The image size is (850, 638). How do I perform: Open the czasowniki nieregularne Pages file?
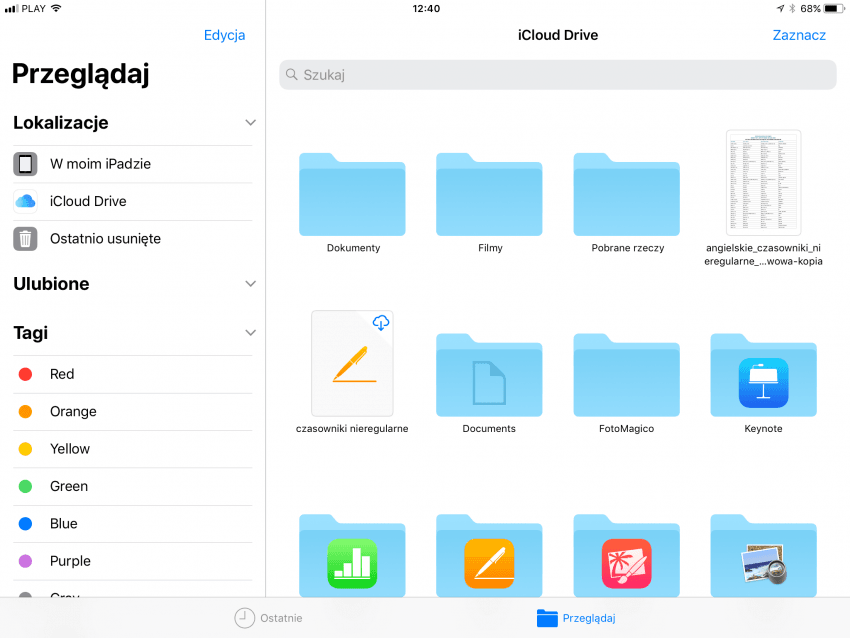coord(352,363)
